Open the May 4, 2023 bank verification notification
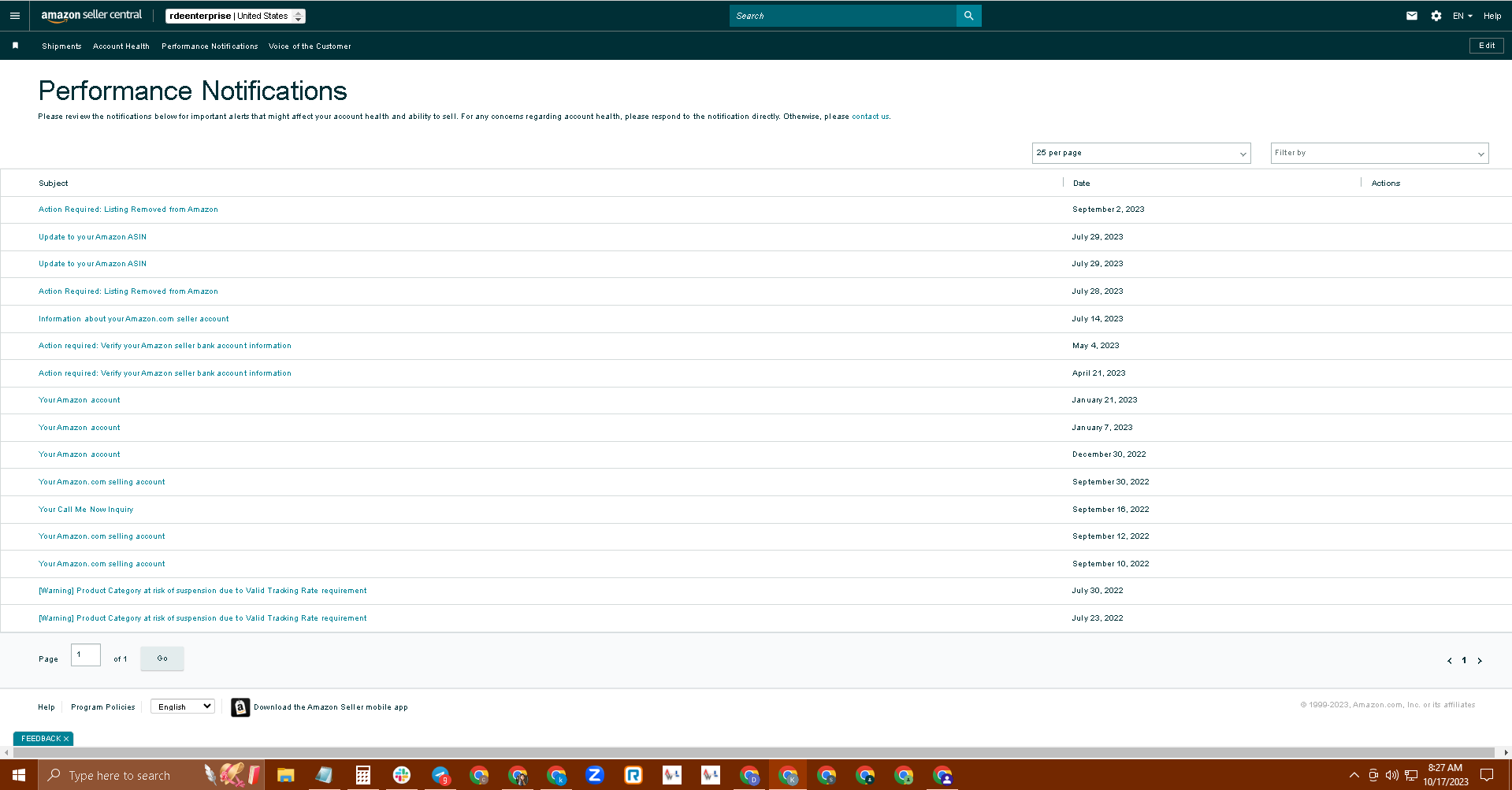The height and width of the screenshot is (790, 1512). pyautogui.click(x=165, y=346)
